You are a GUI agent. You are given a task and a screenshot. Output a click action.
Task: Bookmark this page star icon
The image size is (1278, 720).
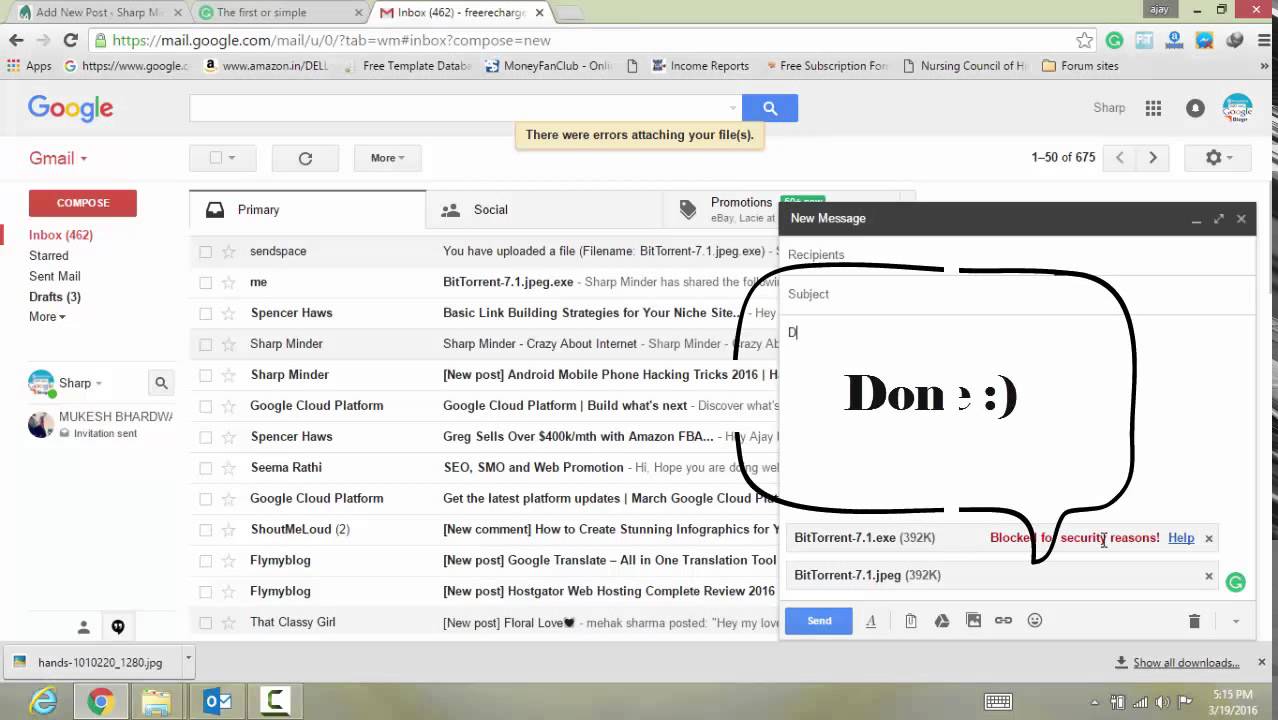pos(1084,40)
